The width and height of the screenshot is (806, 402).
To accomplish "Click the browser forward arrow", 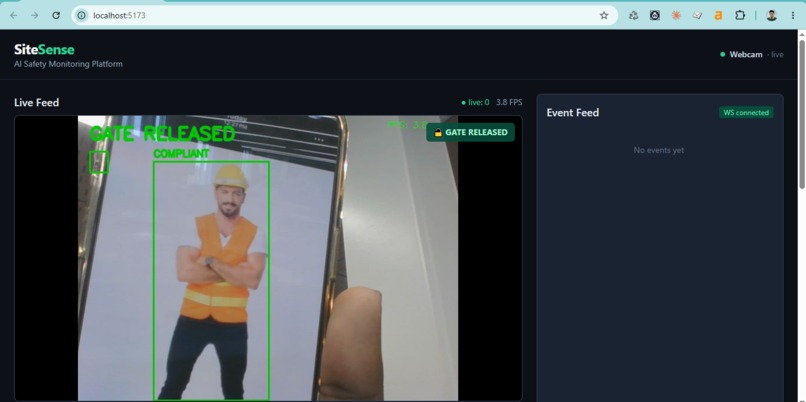I will coord(34,15).
